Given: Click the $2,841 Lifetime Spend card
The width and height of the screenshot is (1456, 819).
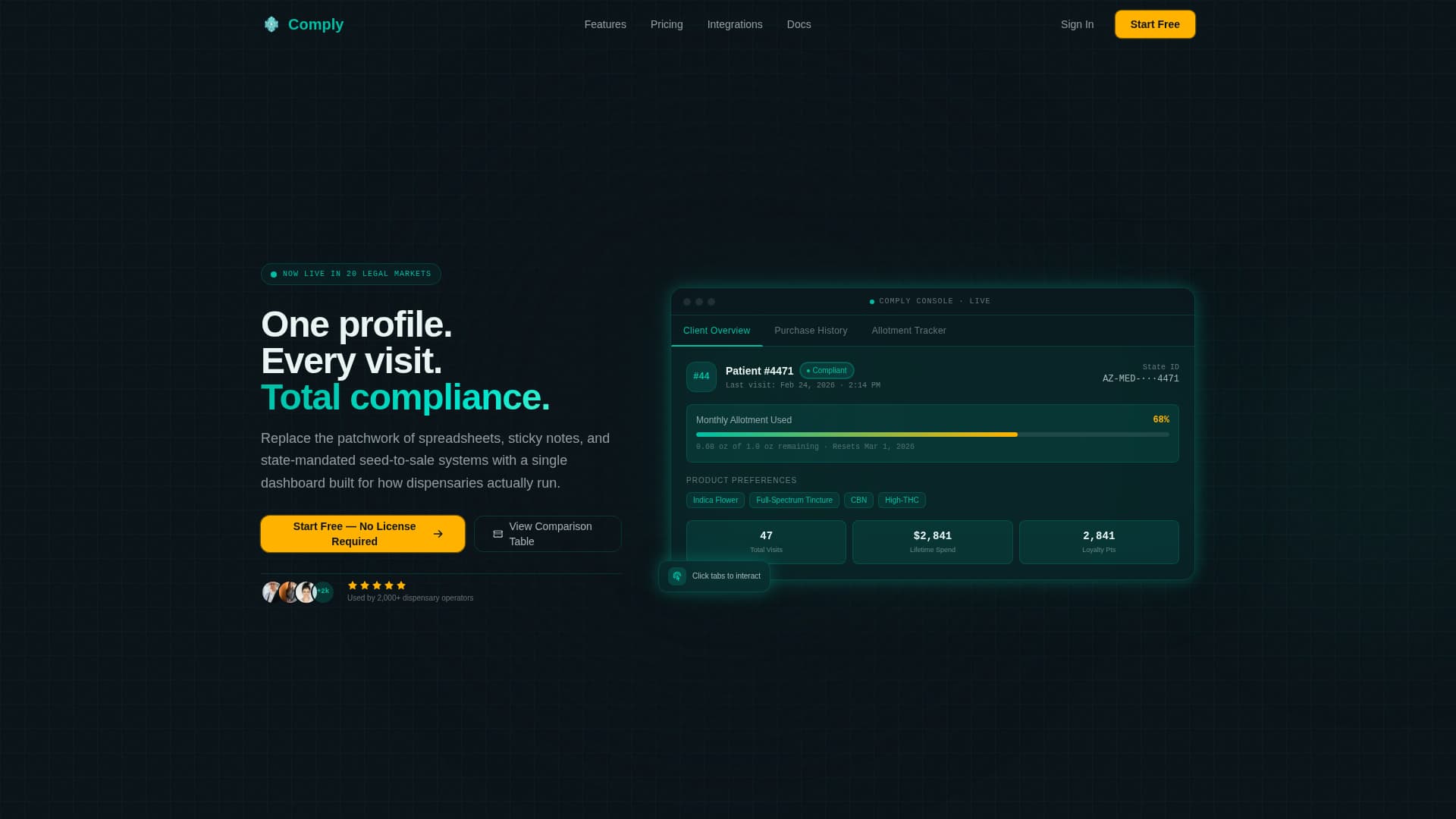Looking at the screenshot, I should 932,542.
